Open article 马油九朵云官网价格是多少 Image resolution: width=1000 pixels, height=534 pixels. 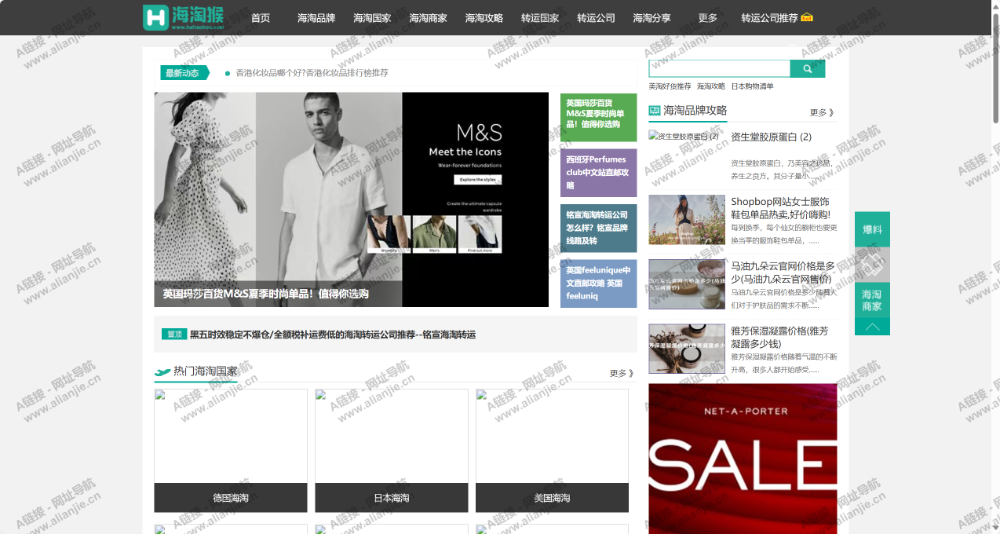(783, 272)
